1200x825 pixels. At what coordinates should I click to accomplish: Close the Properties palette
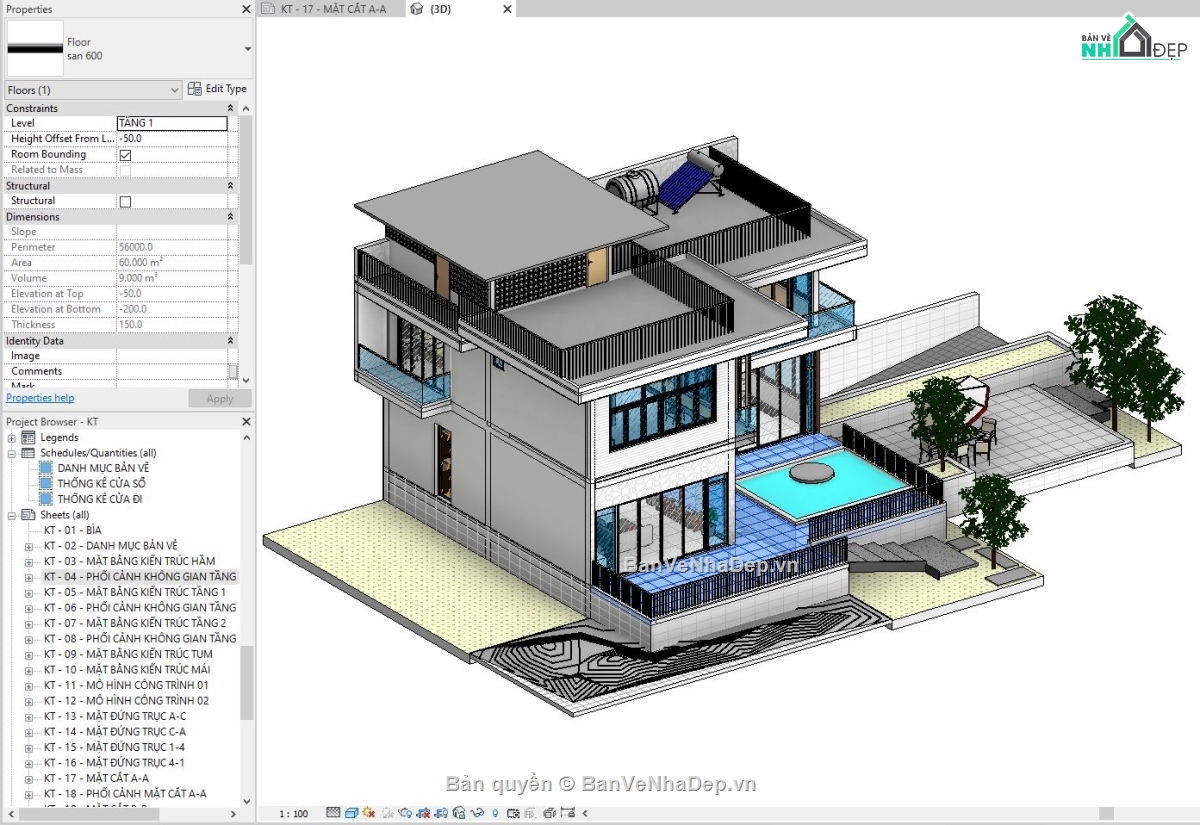click(246, 9)
